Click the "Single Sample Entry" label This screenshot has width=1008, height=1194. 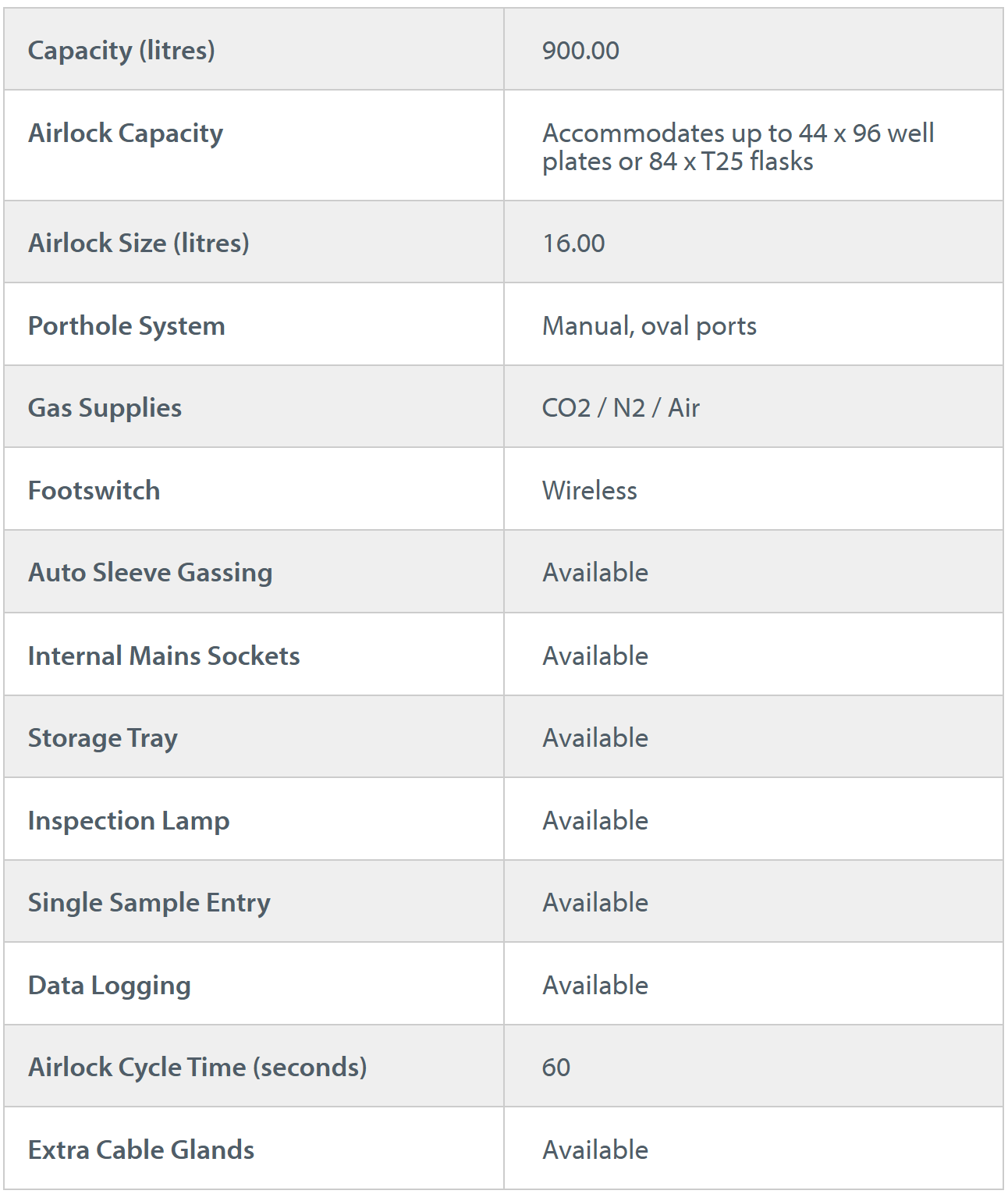pos(149,903)
